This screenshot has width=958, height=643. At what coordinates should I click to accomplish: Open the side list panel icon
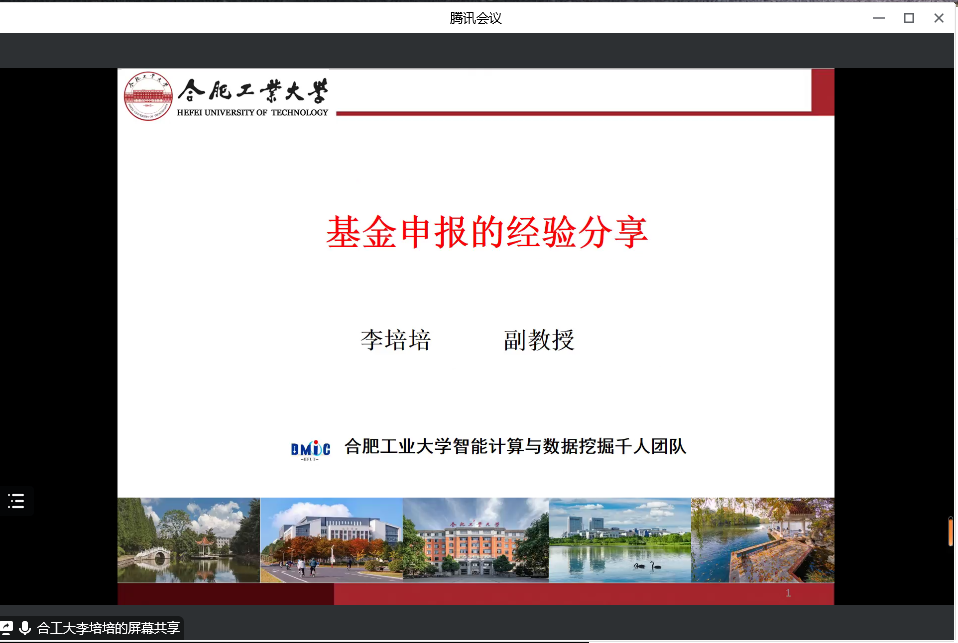[16, 501]
